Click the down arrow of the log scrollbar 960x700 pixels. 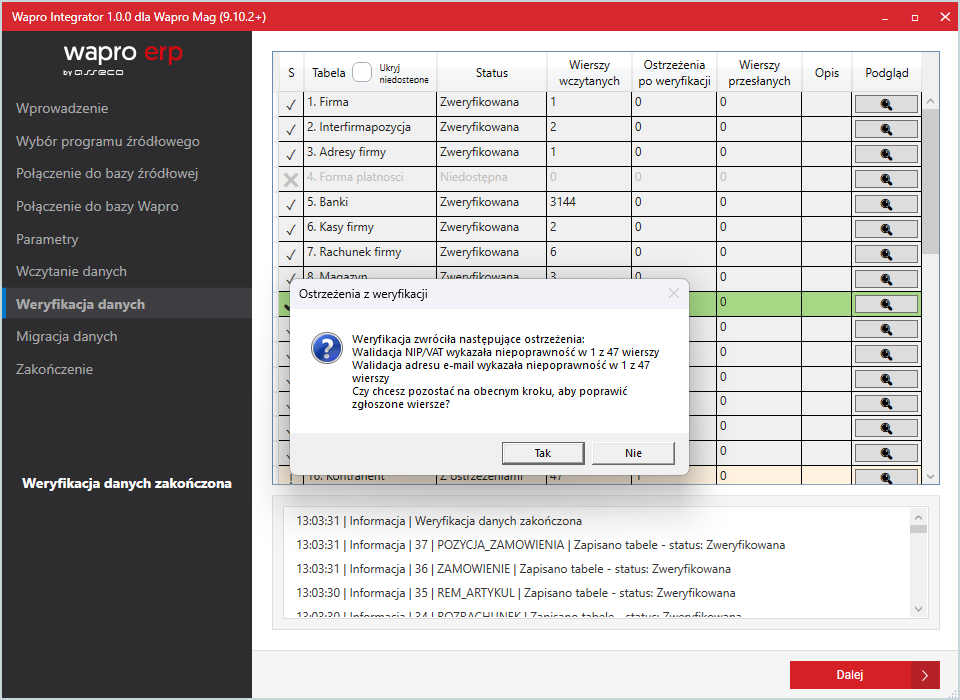coord(918,610)
